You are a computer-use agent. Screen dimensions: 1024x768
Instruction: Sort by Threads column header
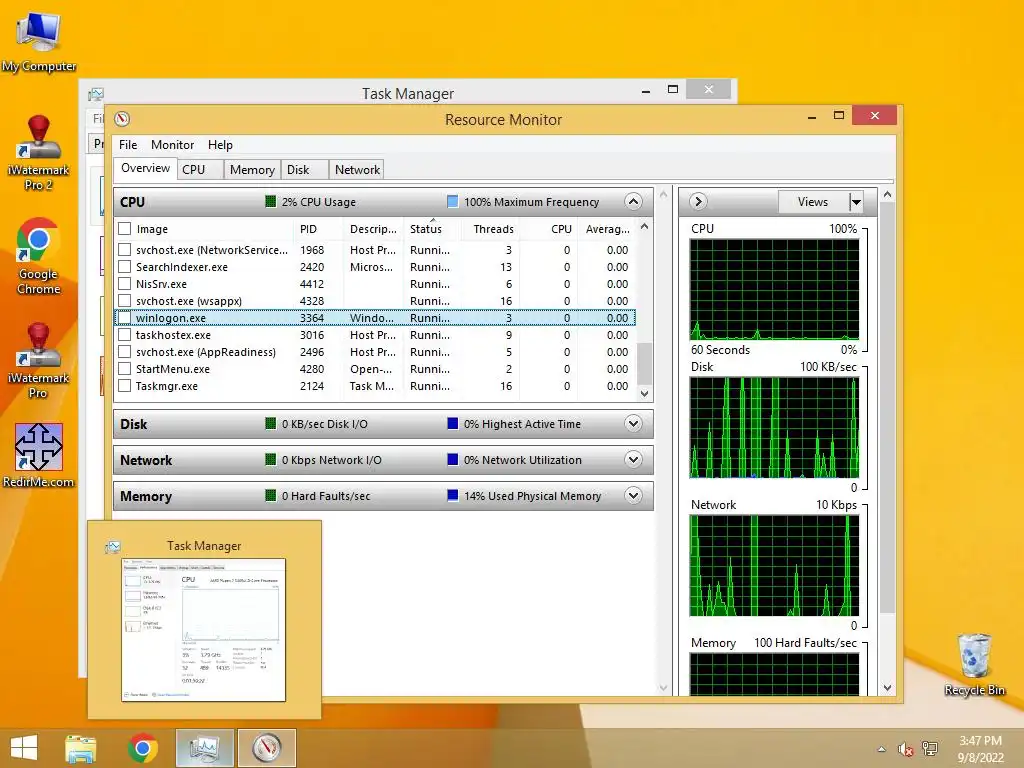(488, 229)
